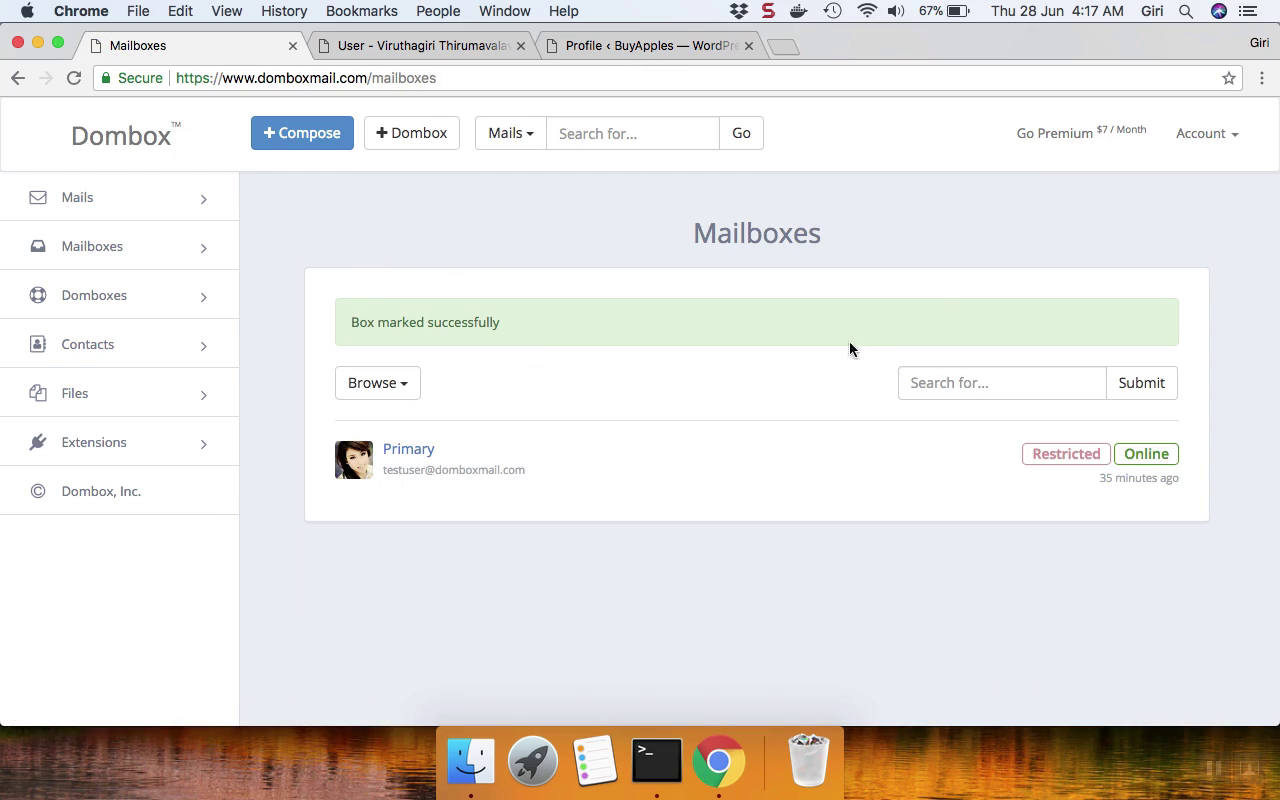The width and height of the screenshot is (1280, 800).
Task: Open the View menu in menu bar
Action: tap(227, 11)
